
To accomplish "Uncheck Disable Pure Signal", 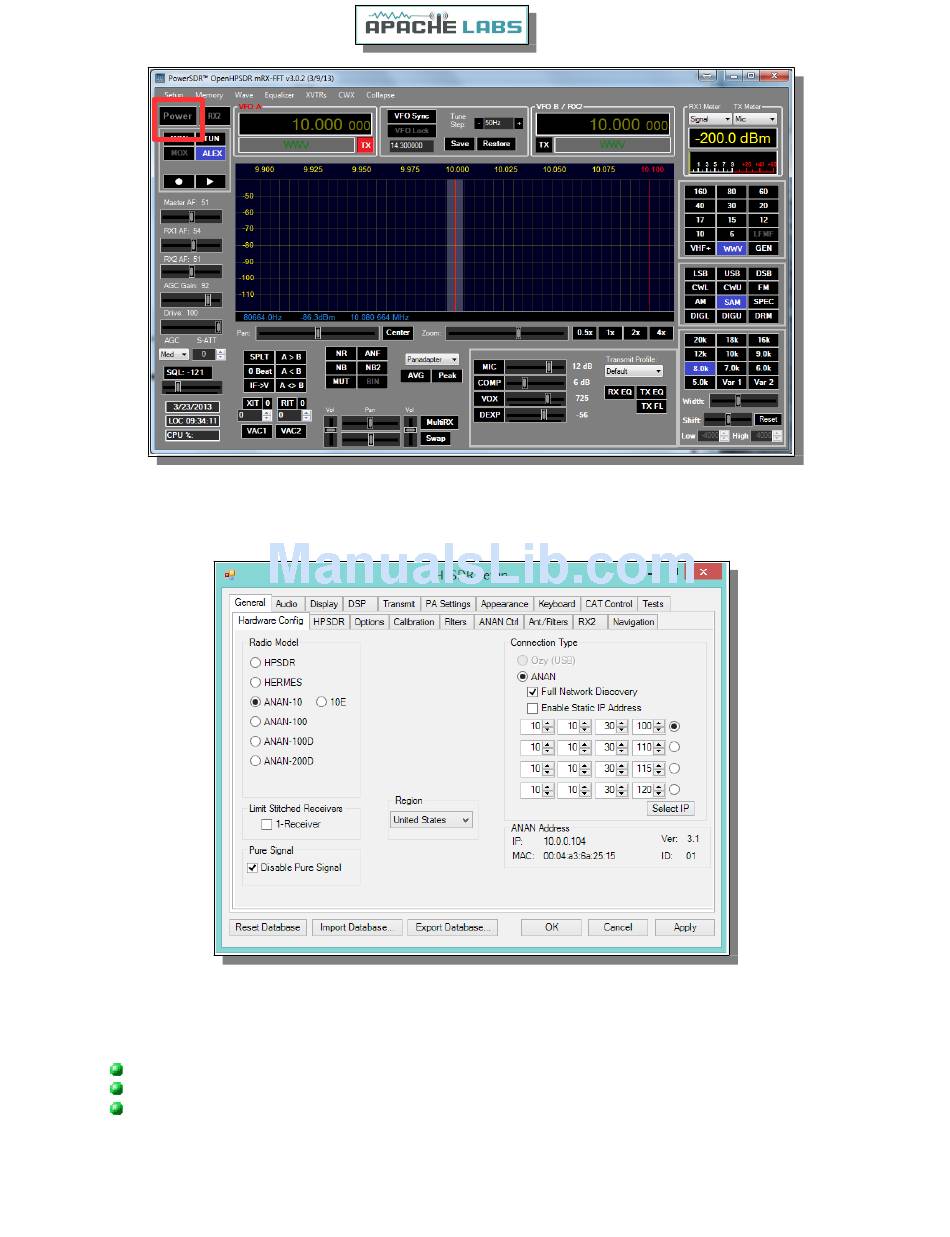I will coord(253,868).
